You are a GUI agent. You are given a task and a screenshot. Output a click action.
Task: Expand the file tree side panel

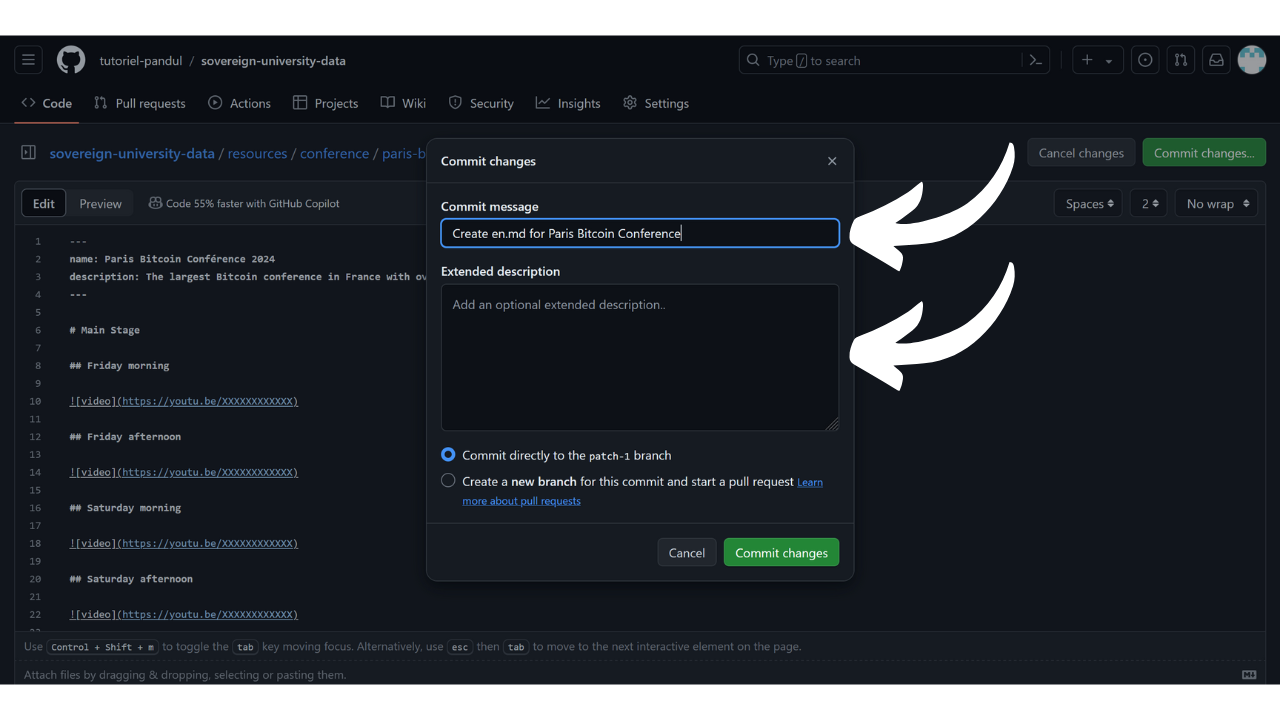[28, 153]
